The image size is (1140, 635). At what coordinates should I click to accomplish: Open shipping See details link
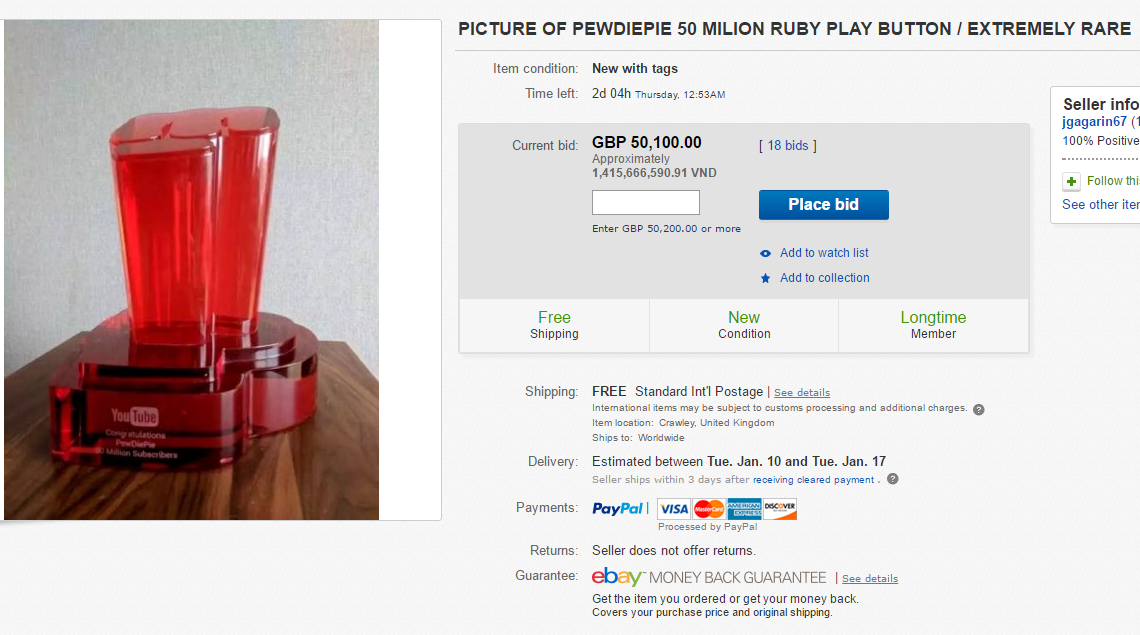tap(801, 392)
